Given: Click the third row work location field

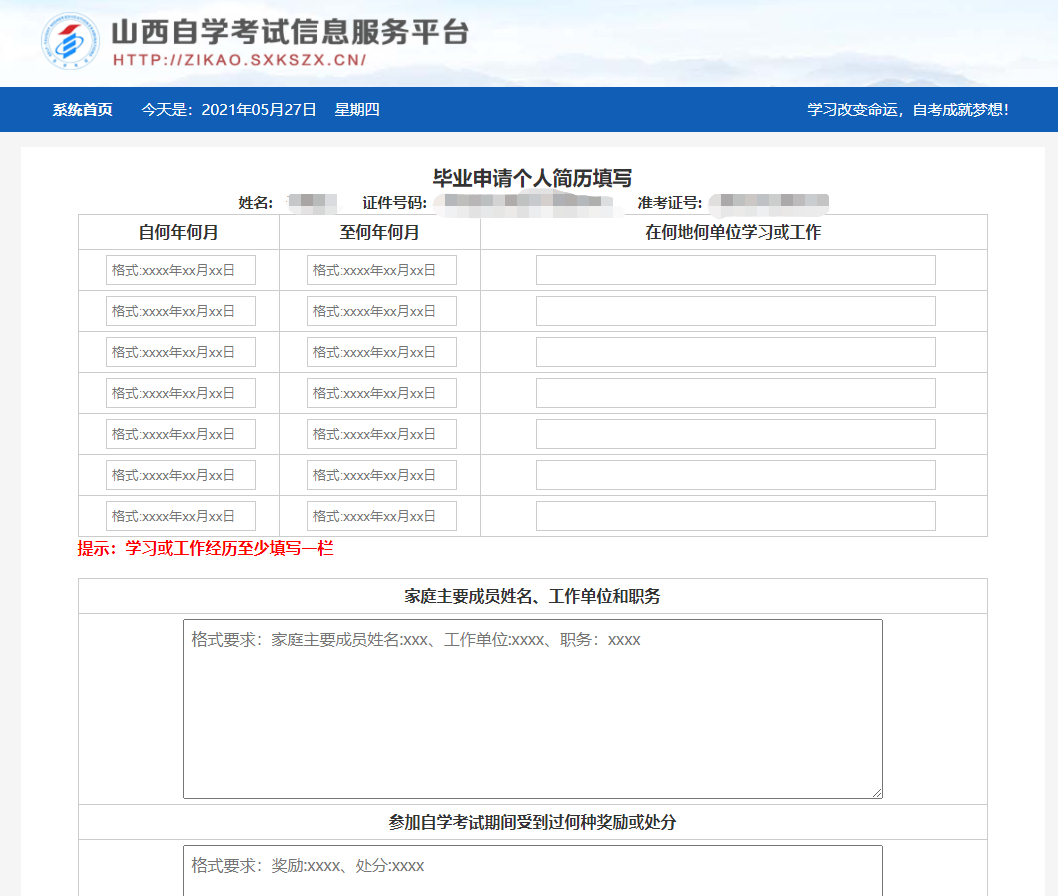Looking at the screenshot, I should point(736,351).
